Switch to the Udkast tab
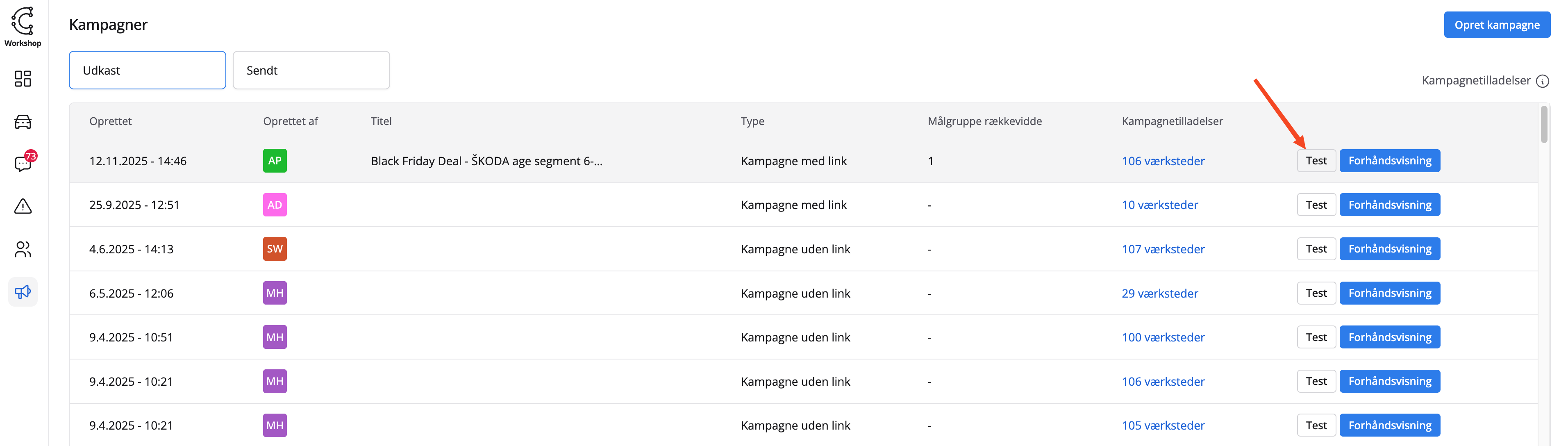 pyautogui.click(x=147, y=70)
